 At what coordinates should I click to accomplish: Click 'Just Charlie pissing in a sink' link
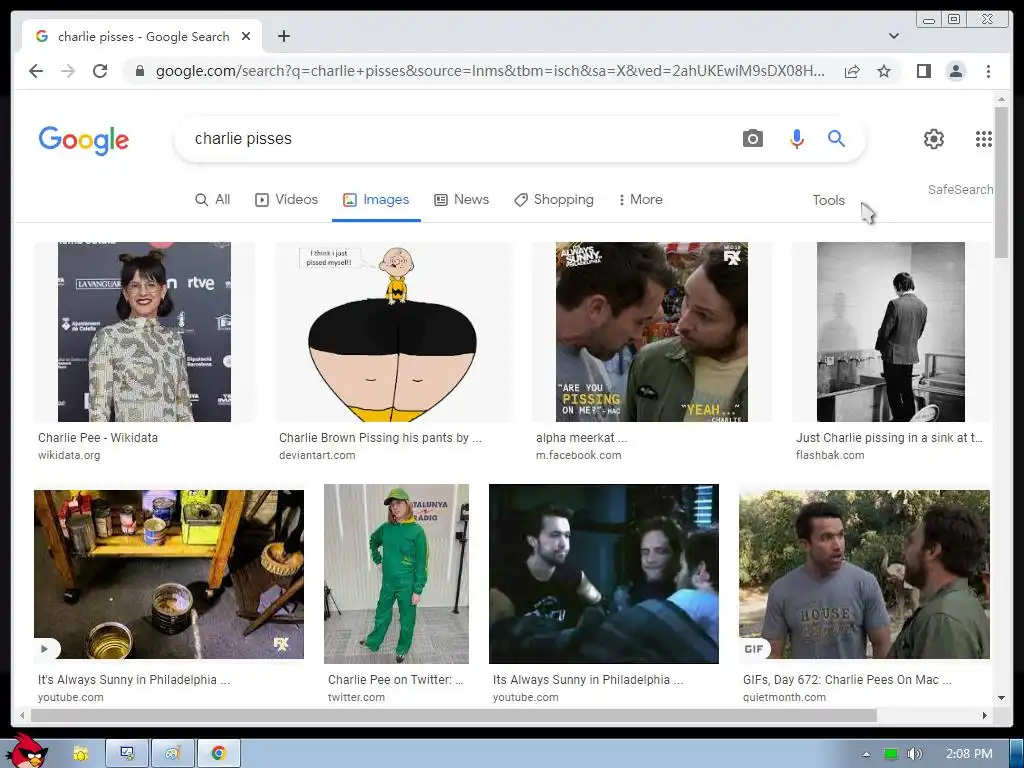(x=889, y=438)
